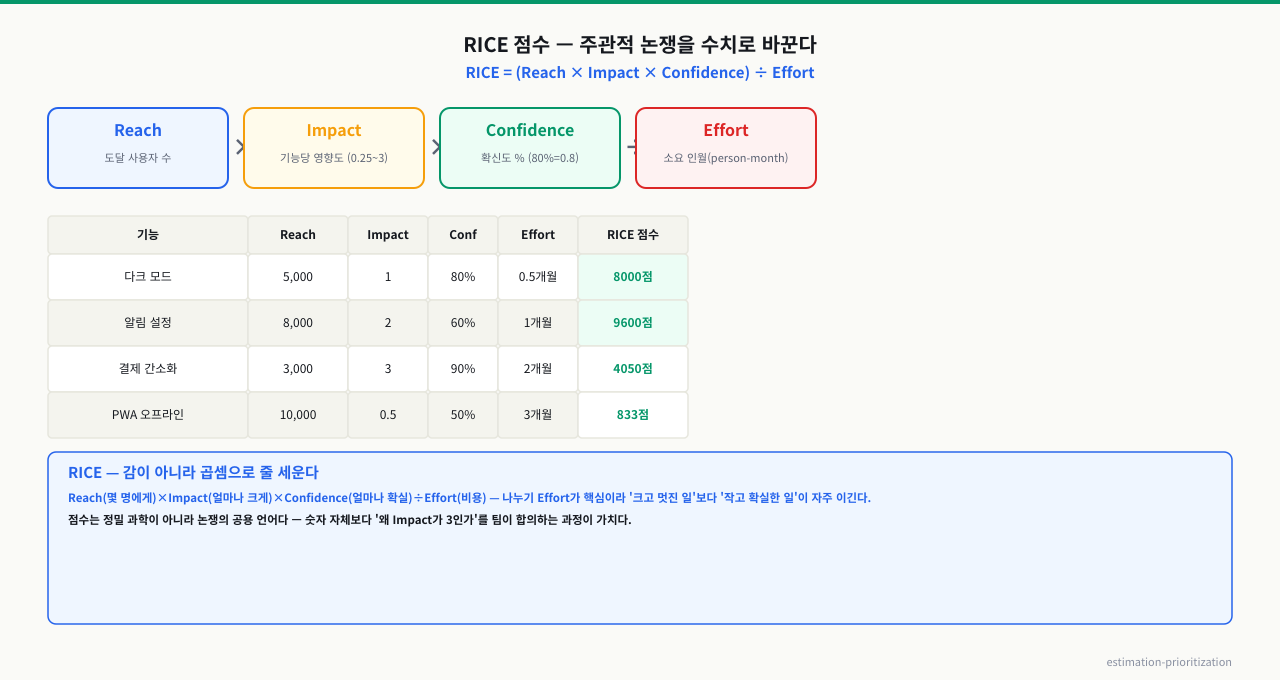Viewport: 1280px width, 680px height.
Task: Click the line starting '점수는 정밀 과학이 아니라'
Action: [350, 520]
